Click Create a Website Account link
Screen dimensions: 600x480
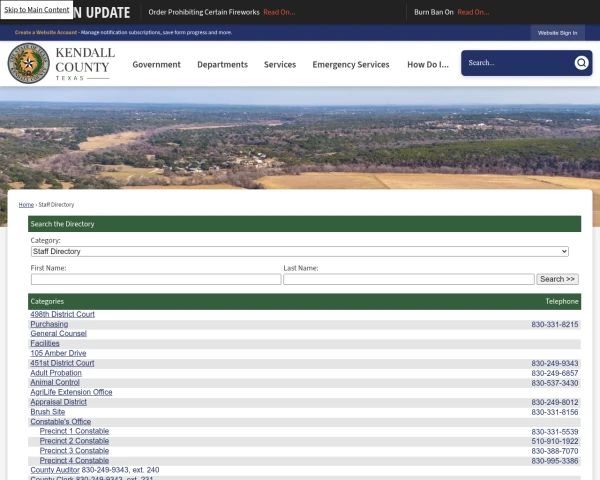46,32
